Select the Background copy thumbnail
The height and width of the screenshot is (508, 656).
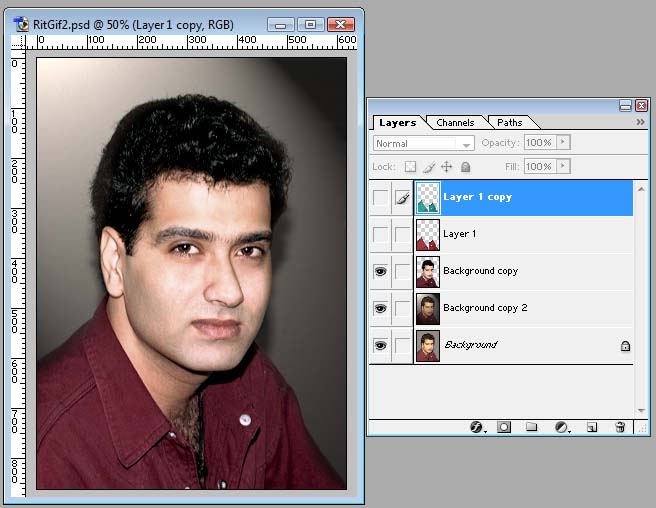(428, 272)
